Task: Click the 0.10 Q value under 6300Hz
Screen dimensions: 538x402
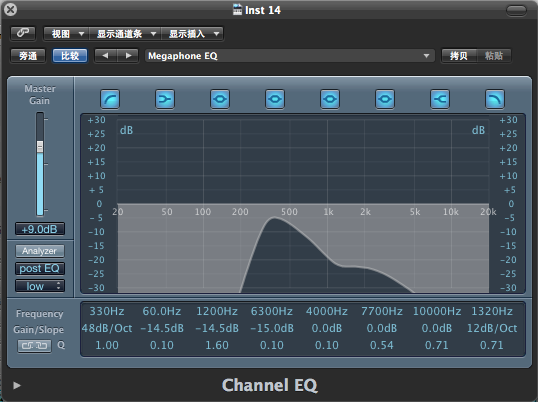Action: pyautogui.click(x=272, y=345)
